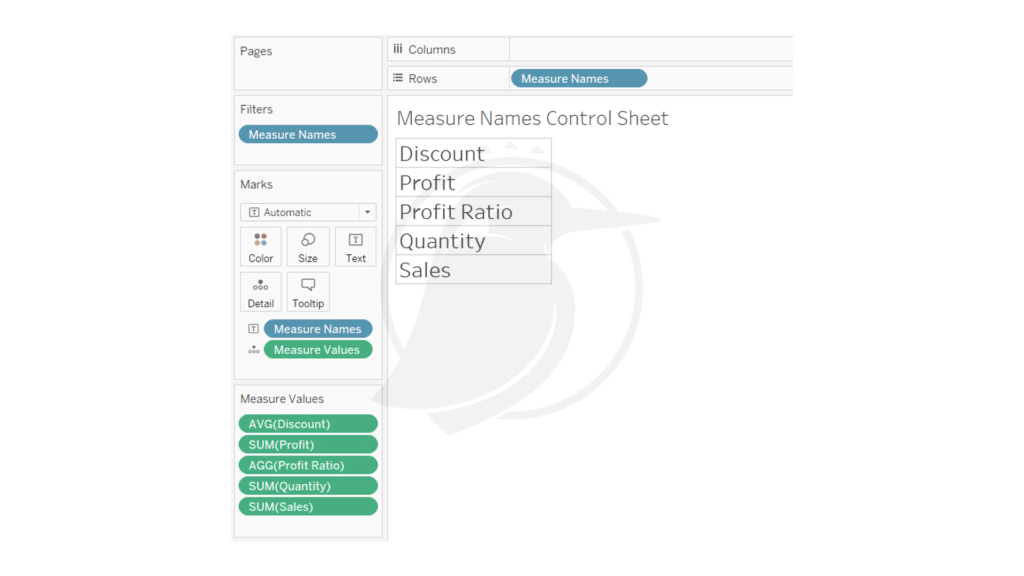
Task: Click the SUM(Sales) pill
Action: pos(308,507)
